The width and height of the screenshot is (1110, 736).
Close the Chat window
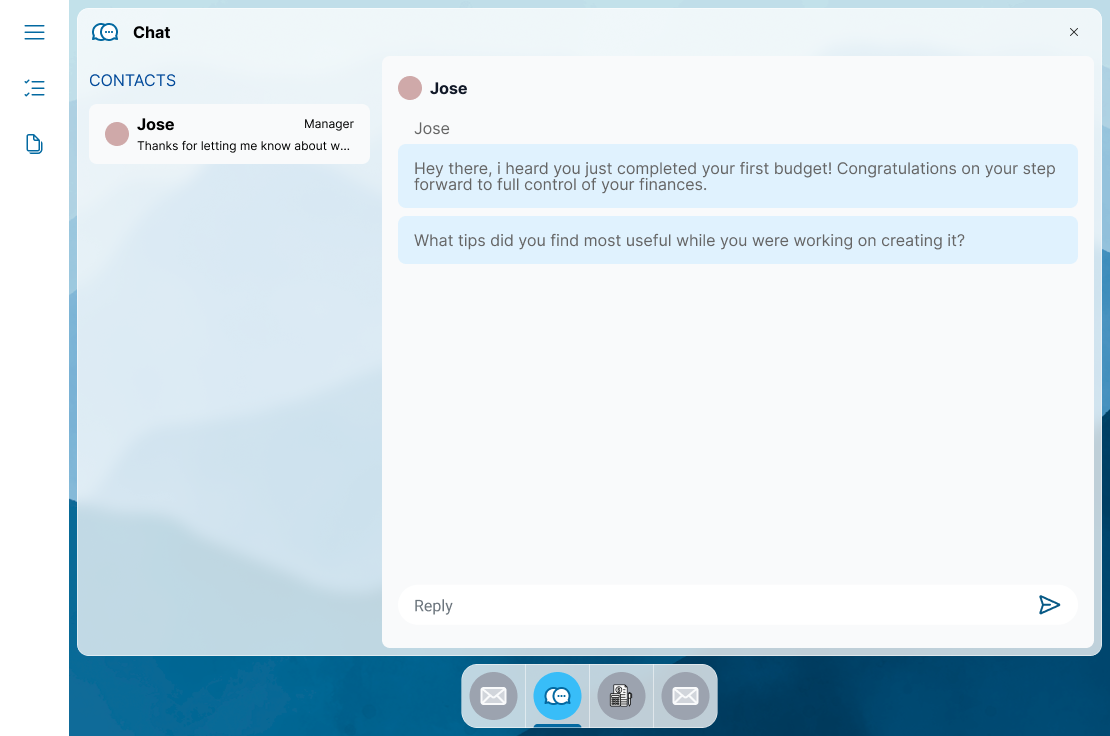click(x=1073, y=33)
